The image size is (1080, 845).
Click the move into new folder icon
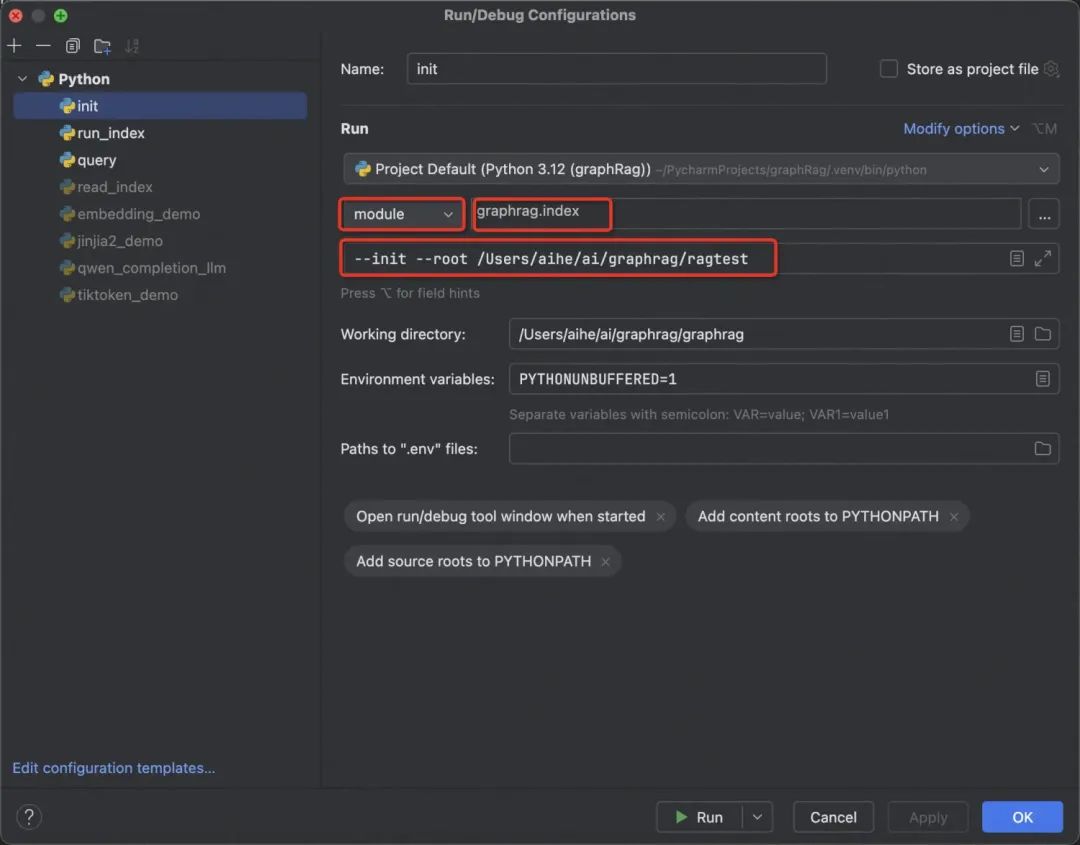[102, 46]
